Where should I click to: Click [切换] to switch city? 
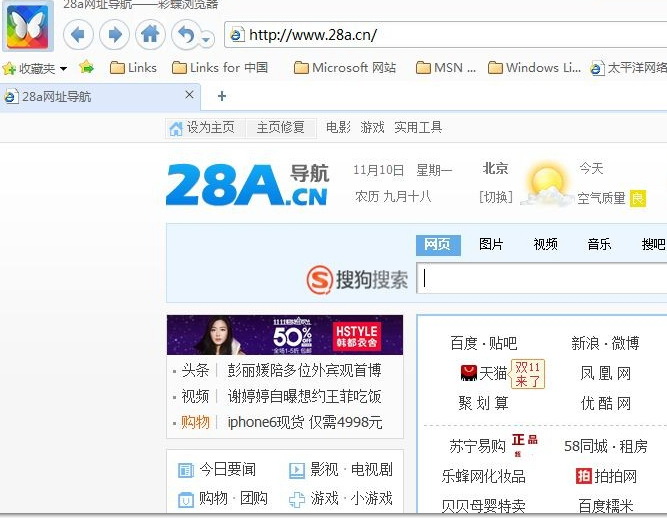coord(495,197)
